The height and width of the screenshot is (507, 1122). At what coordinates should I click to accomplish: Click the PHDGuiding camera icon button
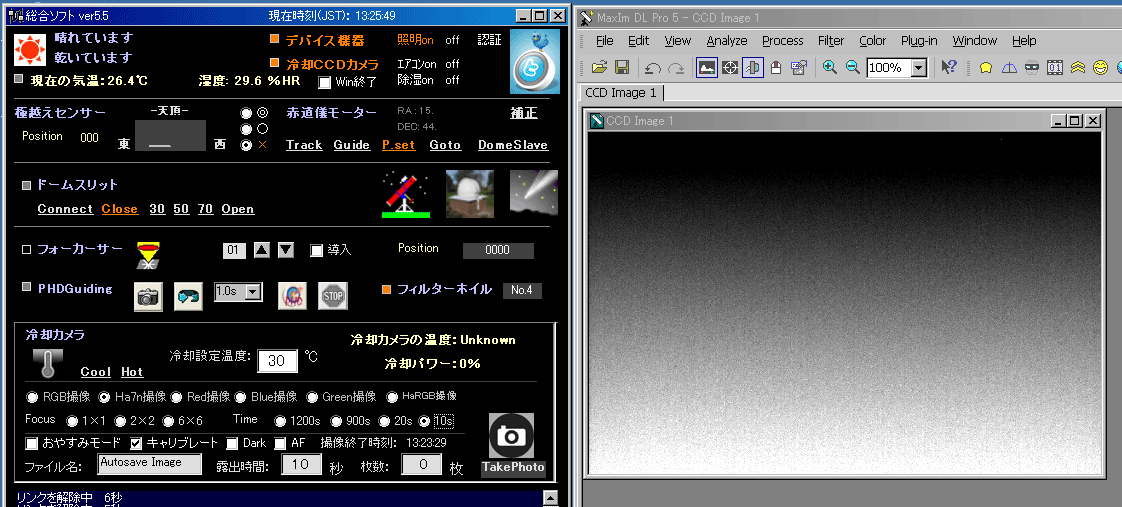coord(148,296)
